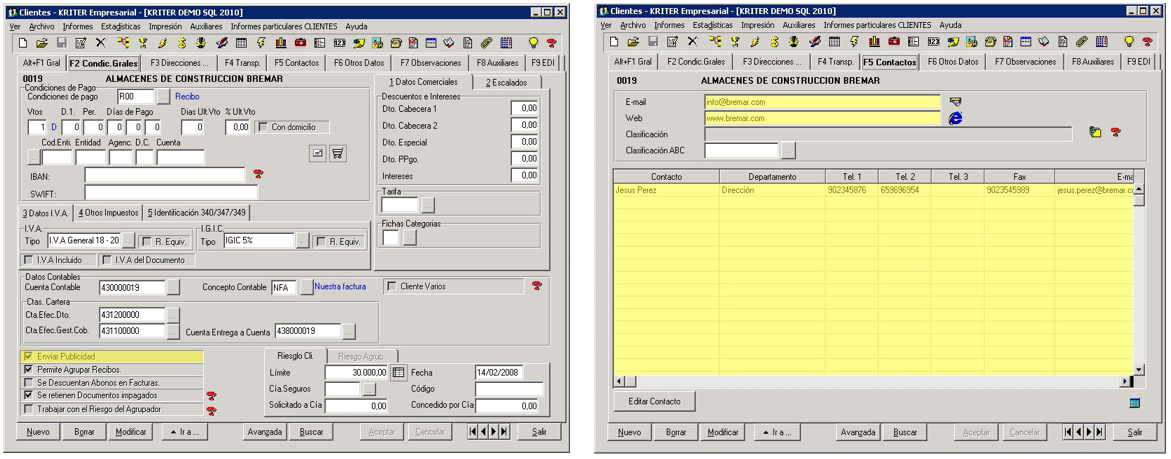The height and width of the screenshot is (459, 1171).
Task: Click send email icon next to E-mail field
Action: (955, 102)
